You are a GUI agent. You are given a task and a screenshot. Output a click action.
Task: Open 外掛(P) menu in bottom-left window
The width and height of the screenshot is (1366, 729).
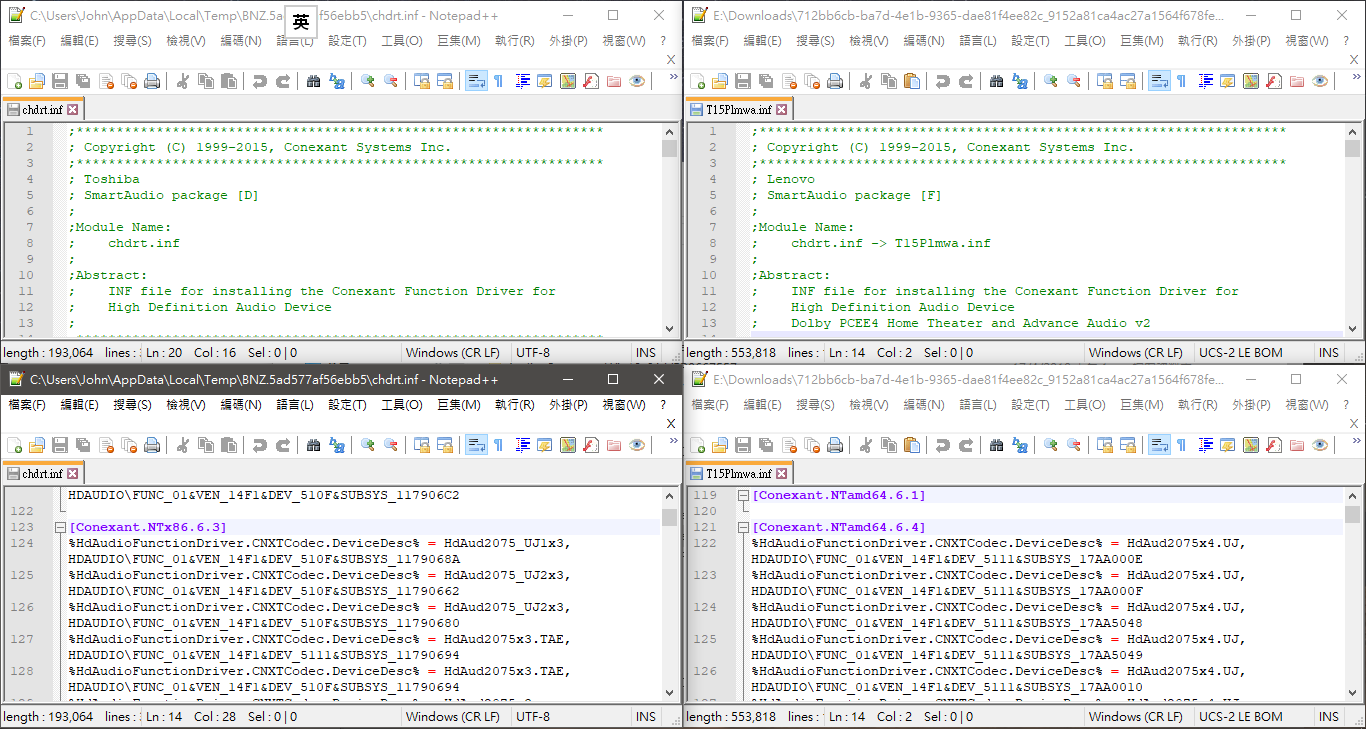click(568, 405)
